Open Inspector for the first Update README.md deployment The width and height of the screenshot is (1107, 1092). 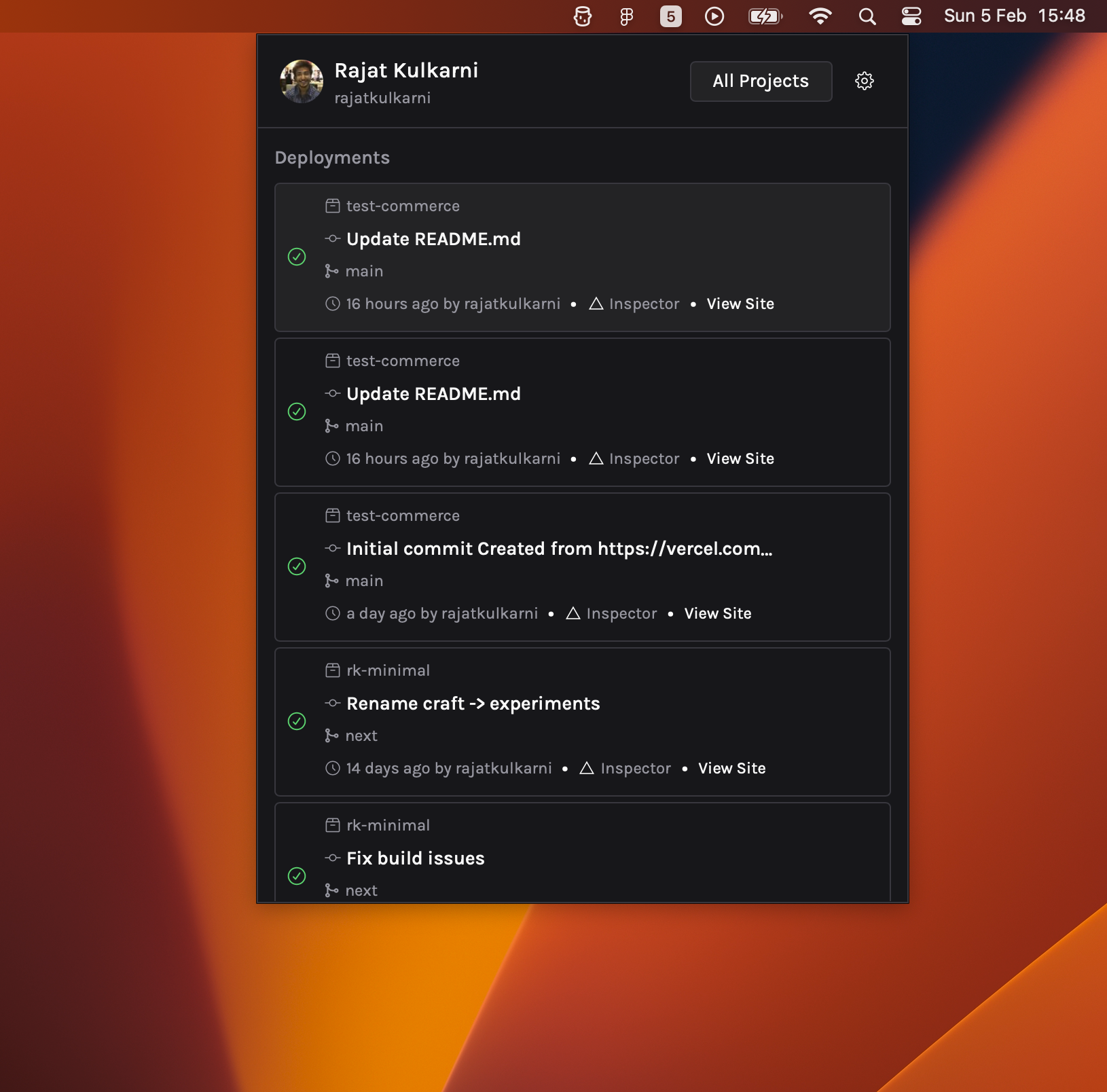coord(644,304)
